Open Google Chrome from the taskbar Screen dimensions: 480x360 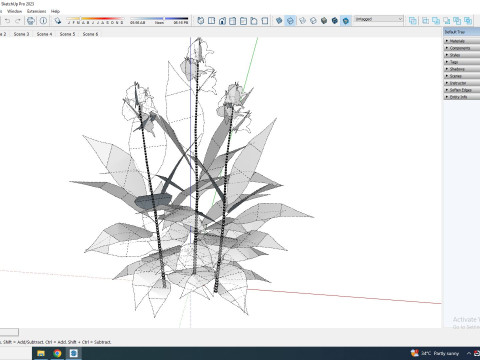coord(57,353)
